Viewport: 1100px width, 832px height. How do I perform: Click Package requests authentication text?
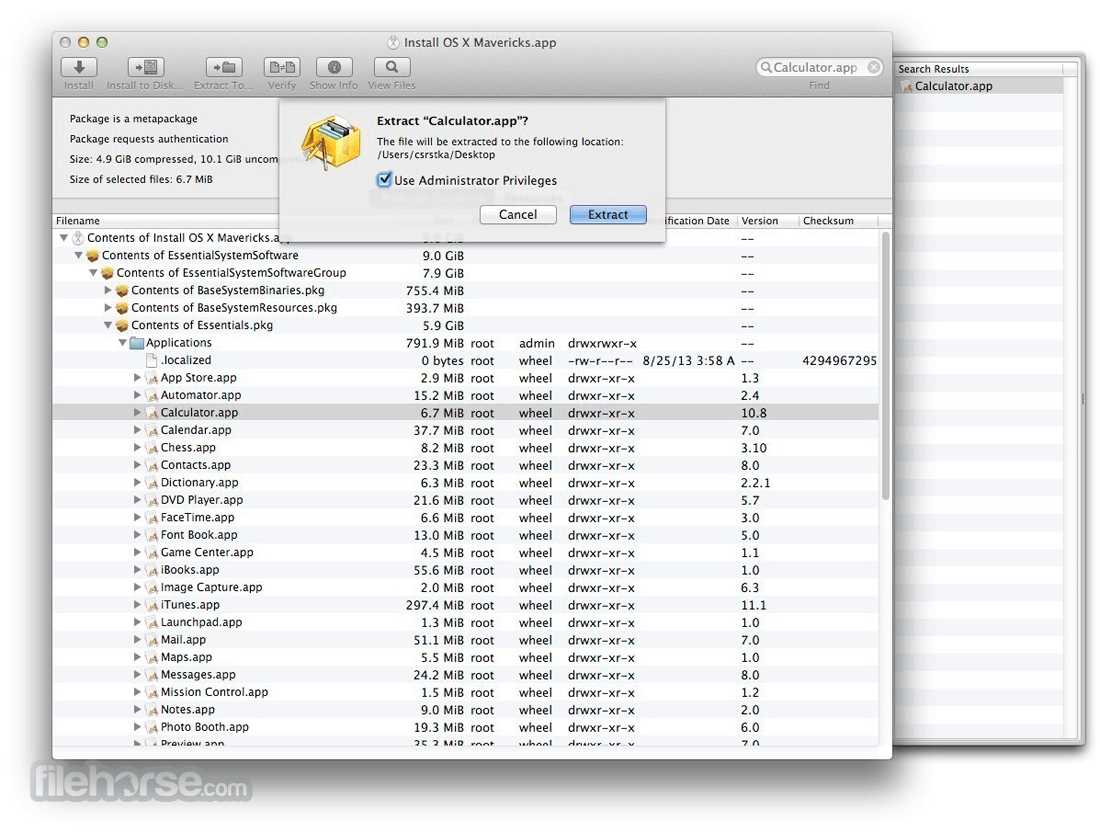(149, 139)
